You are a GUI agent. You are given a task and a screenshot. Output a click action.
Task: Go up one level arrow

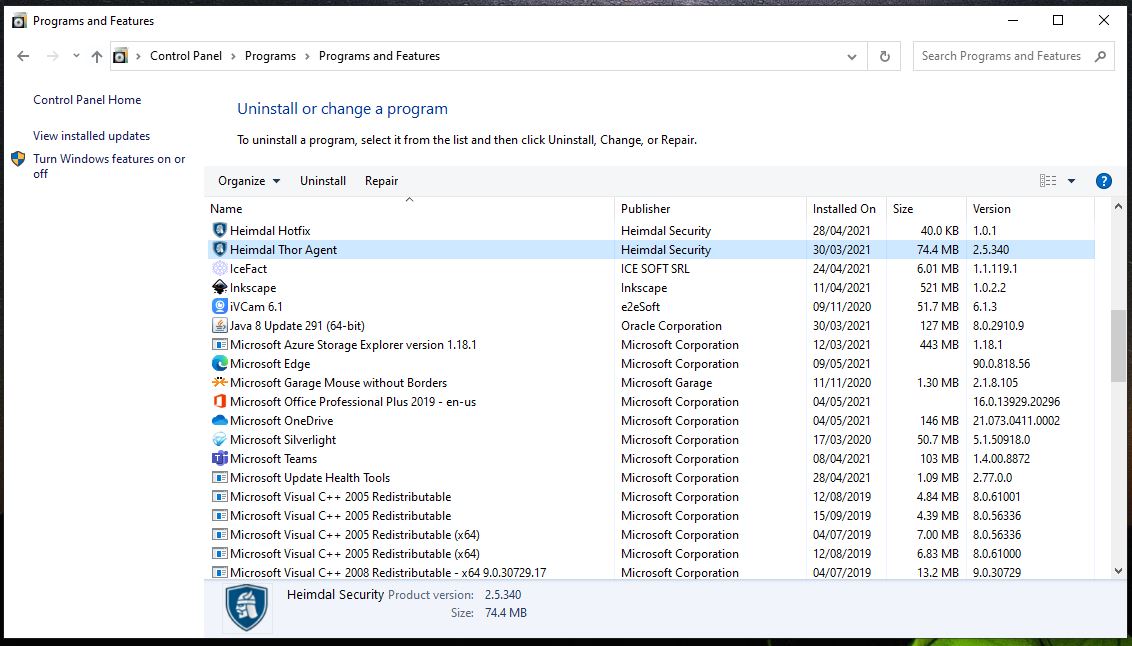(97, 56)
